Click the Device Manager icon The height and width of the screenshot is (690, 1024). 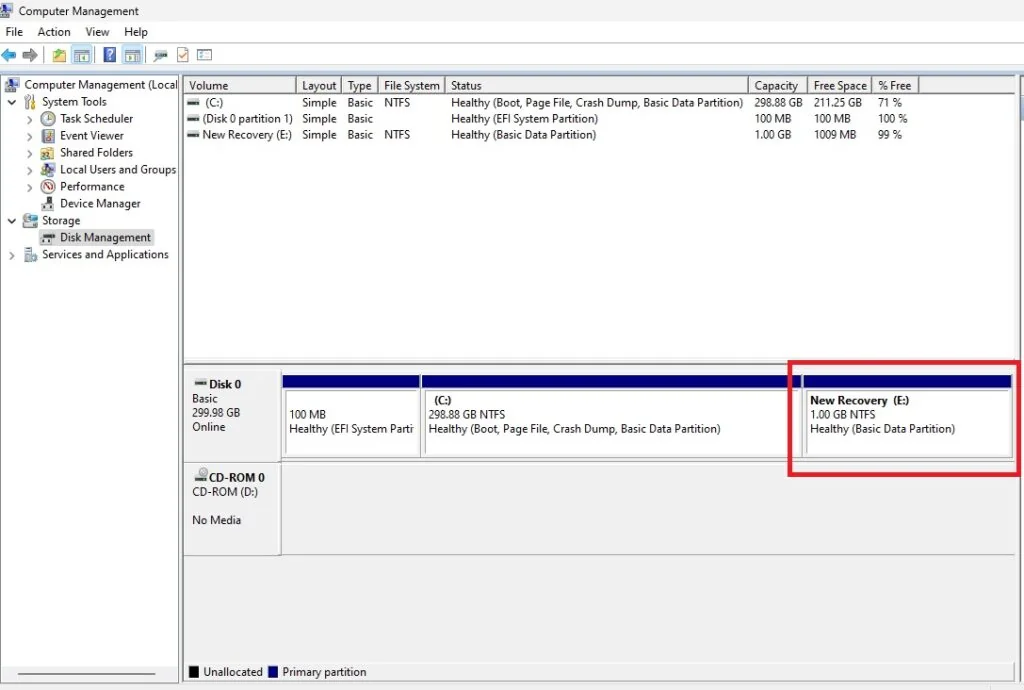tap(48, 204)
